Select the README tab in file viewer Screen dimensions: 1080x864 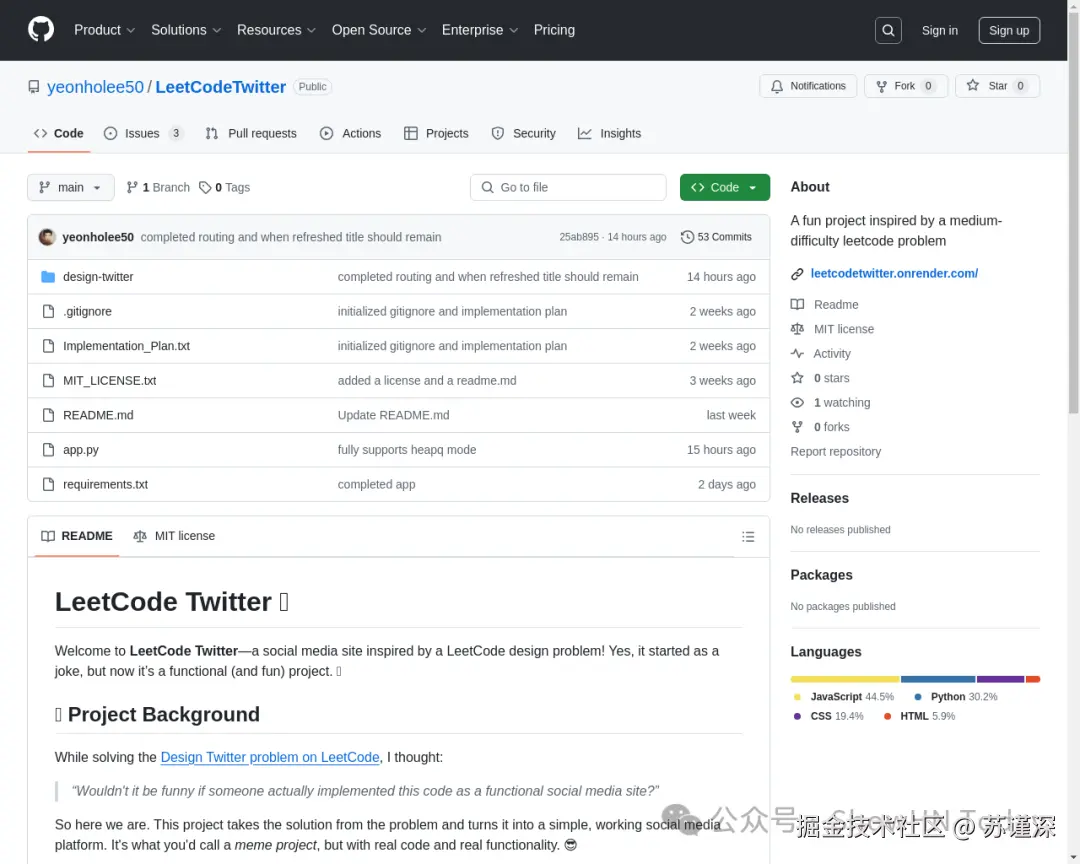click(x=76, y=536)
